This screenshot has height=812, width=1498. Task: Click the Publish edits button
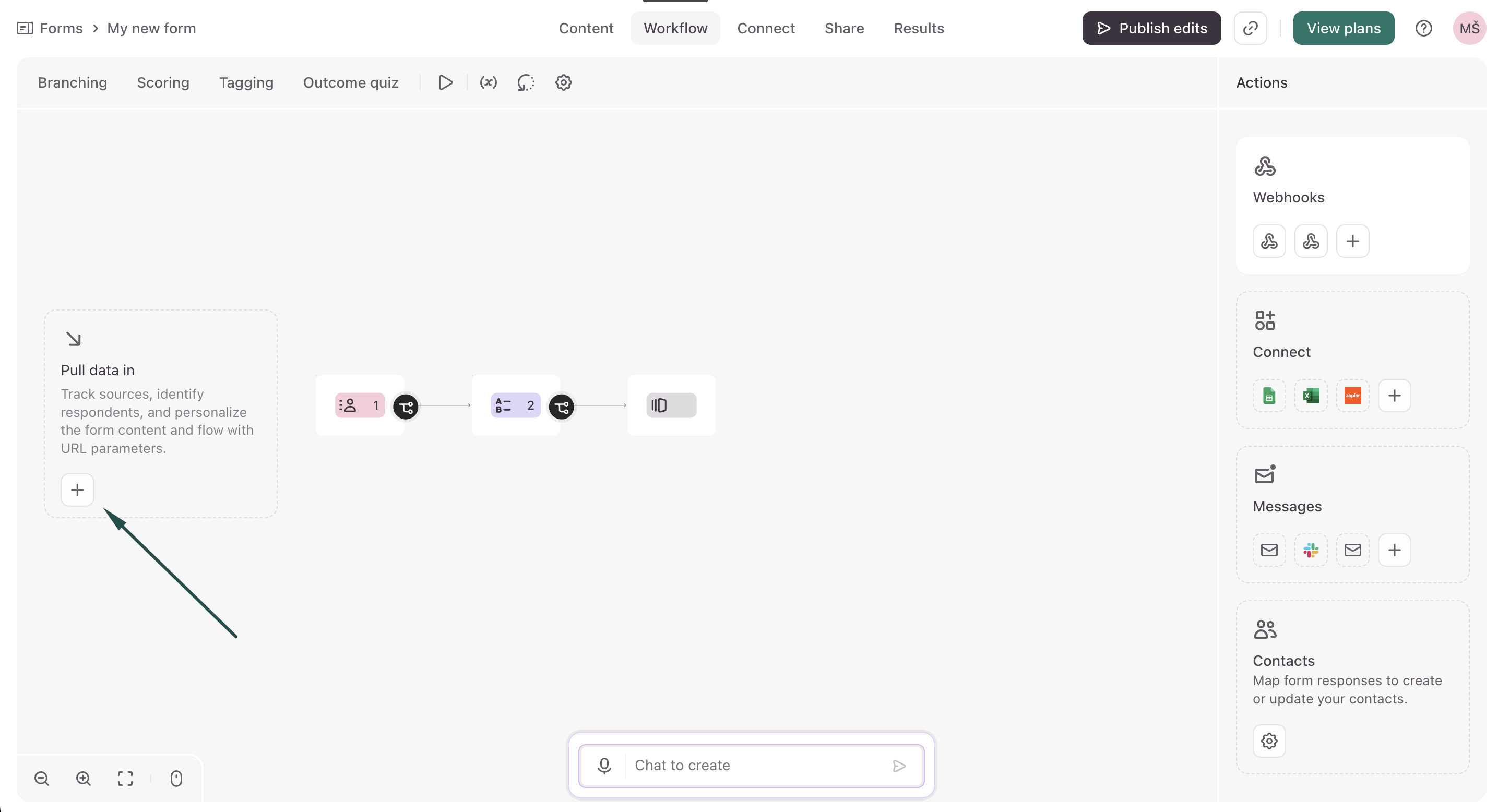click(1151, 28)
